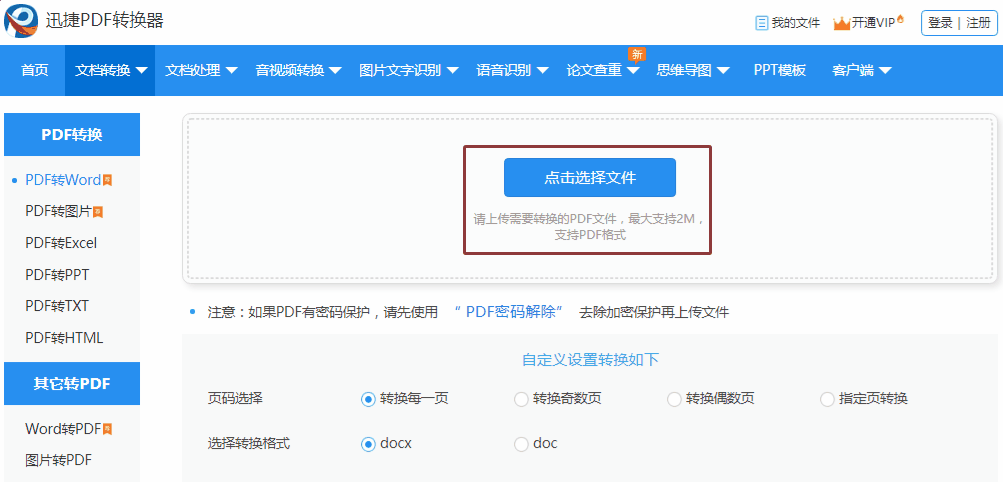Click the 迅捷PDF转换器 title text

[105, 20]
